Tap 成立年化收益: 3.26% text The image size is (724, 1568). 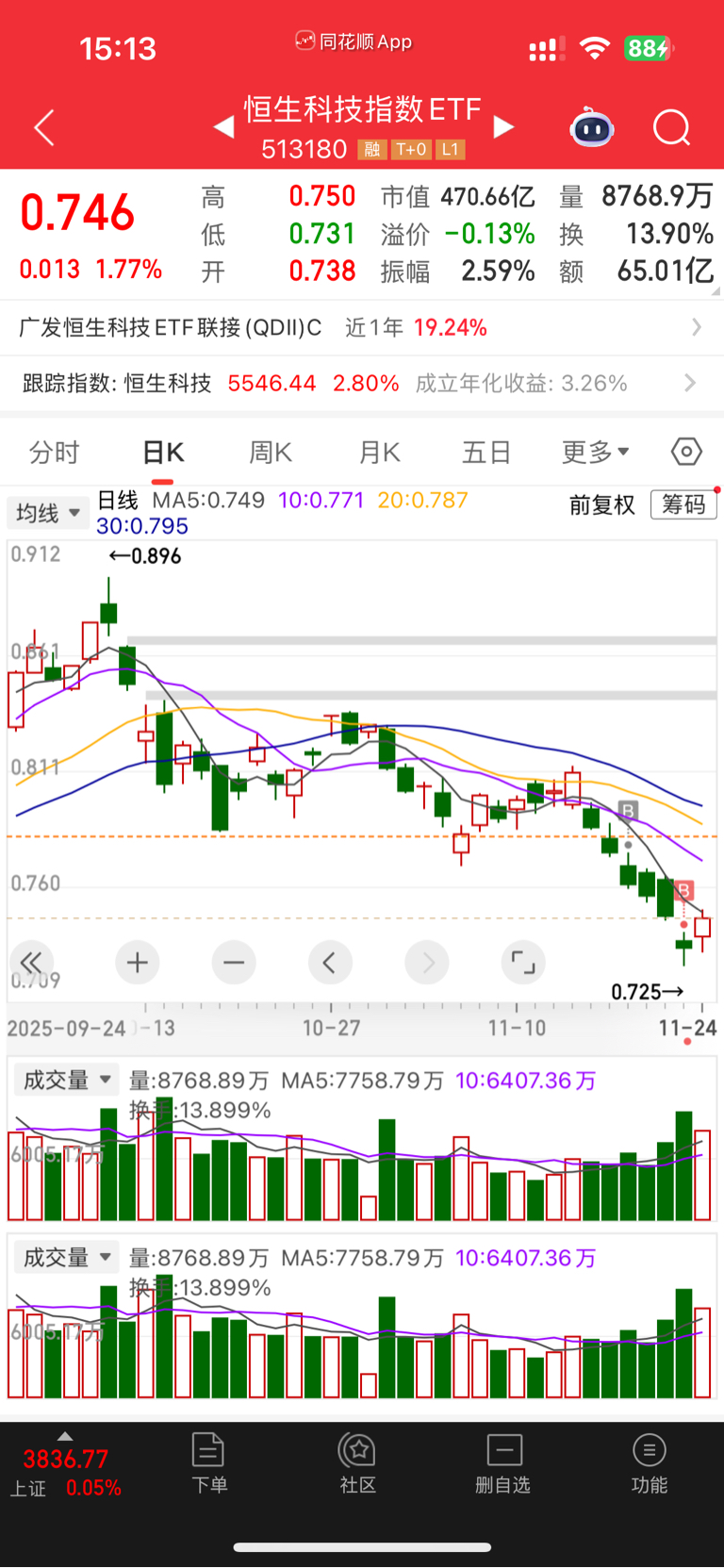coord(521,383)
